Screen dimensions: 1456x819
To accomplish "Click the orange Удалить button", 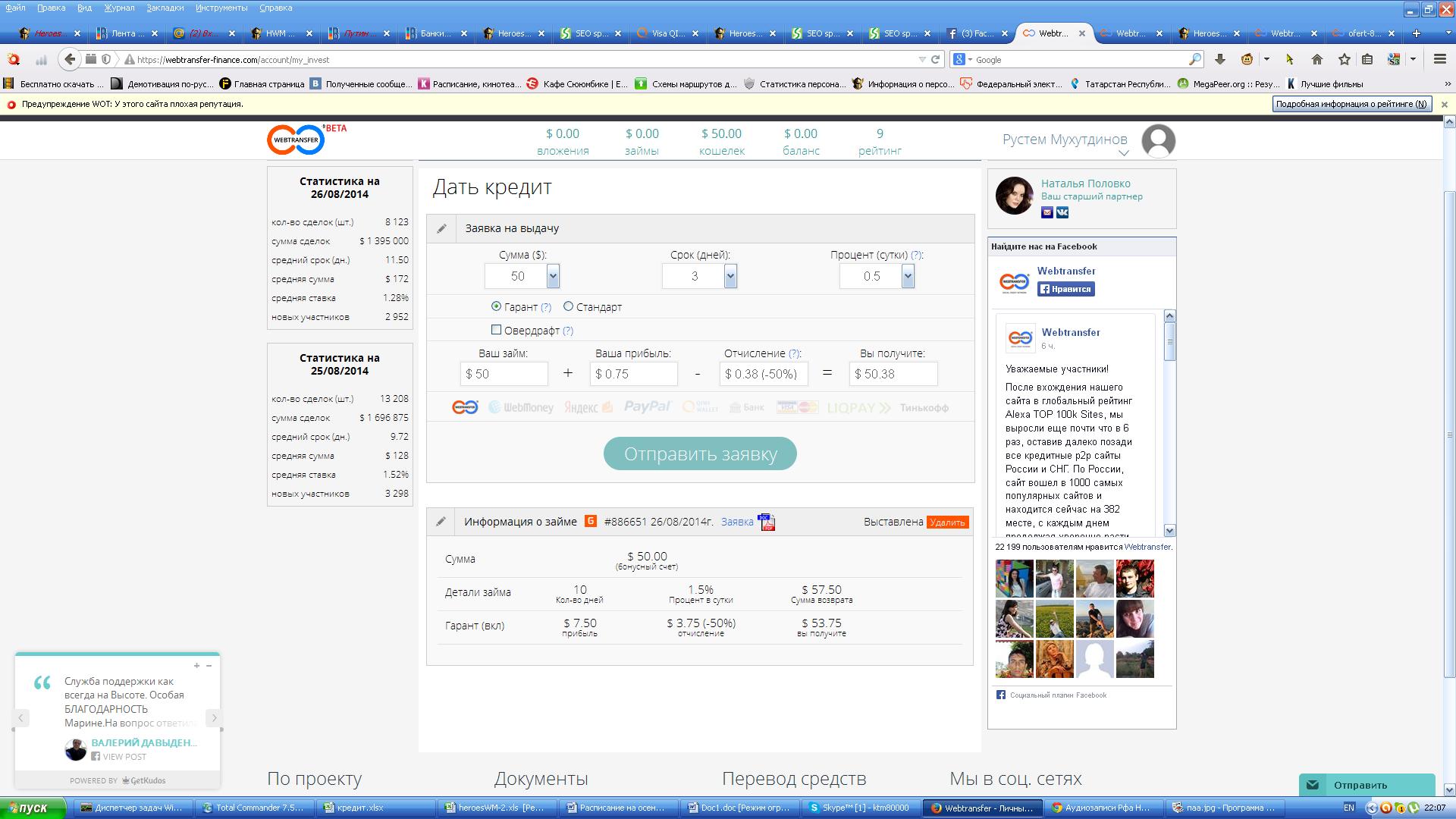I will [947, 522].
